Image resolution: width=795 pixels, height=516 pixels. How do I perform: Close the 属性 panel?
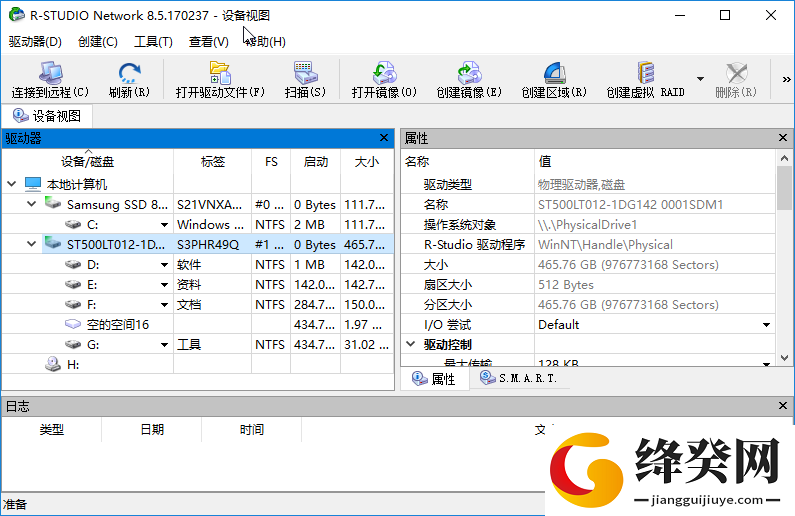[783, 138]
